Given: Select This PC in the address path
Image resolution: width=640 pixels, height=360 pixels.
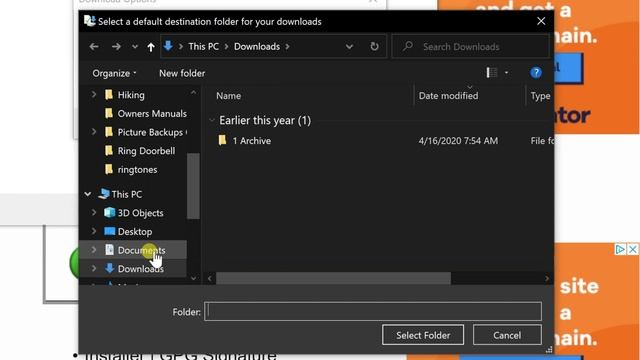Looking at the screenshot, I should 203,47.
